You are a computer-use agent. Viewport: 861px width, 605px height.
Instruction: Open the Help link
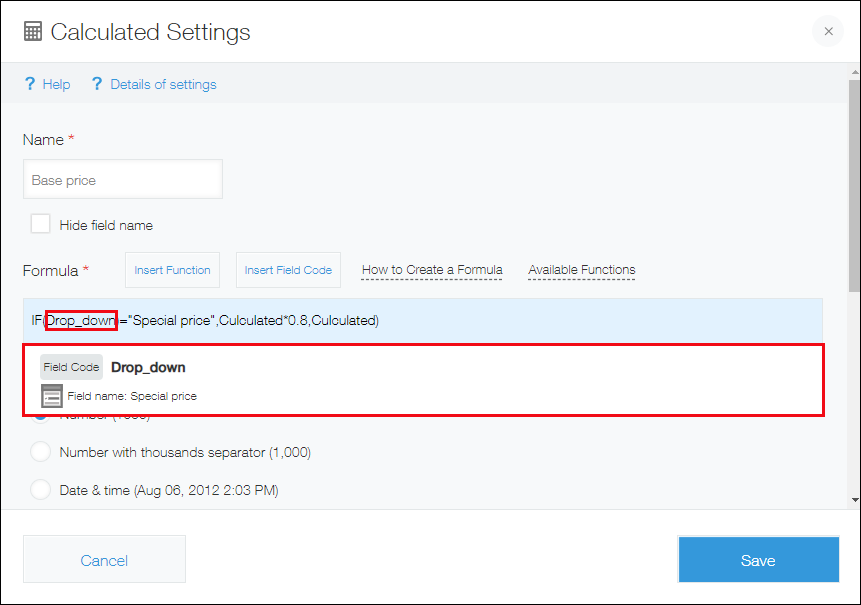57,84
